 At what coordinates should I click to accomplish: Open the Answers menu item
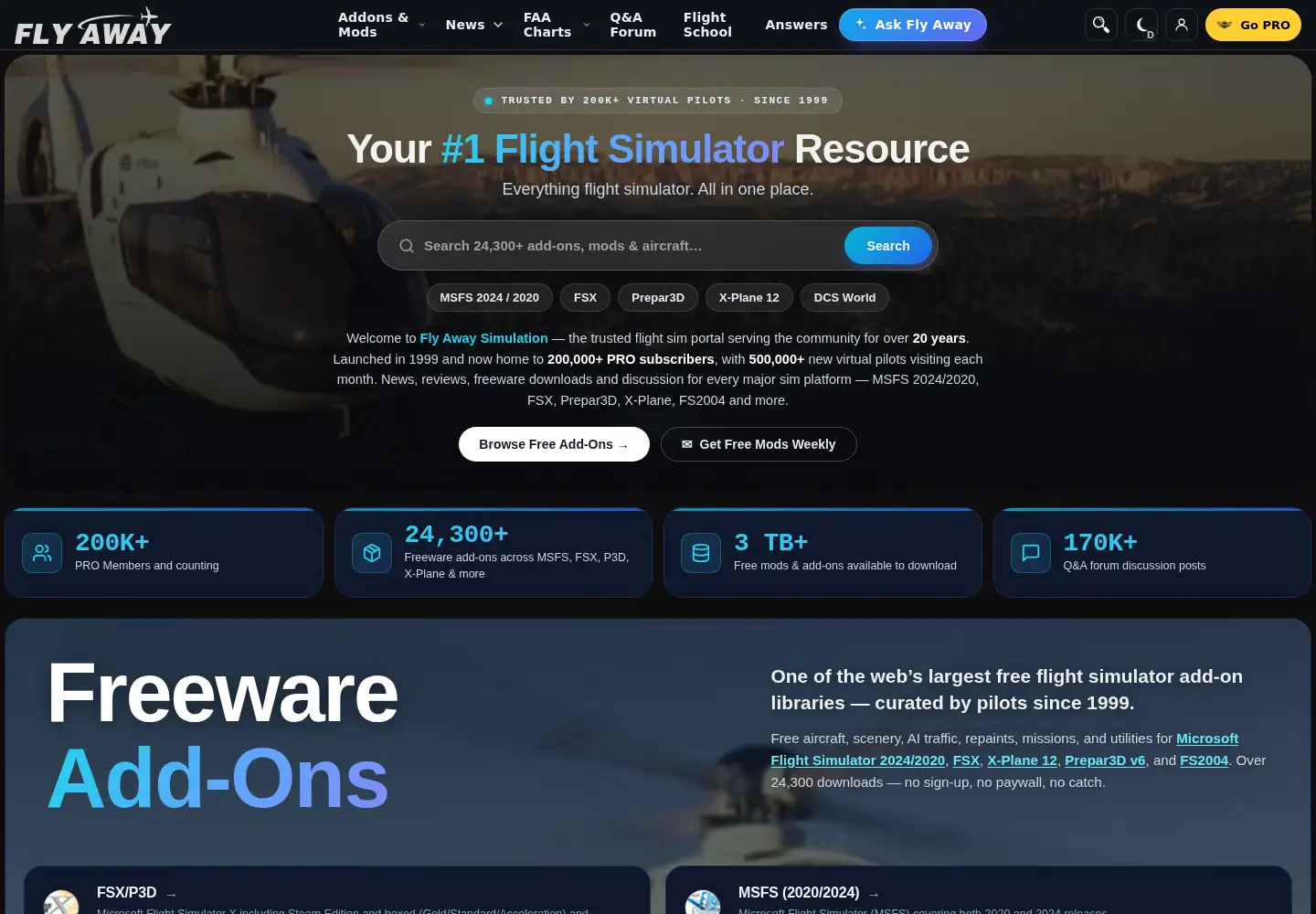coord(796,25)
